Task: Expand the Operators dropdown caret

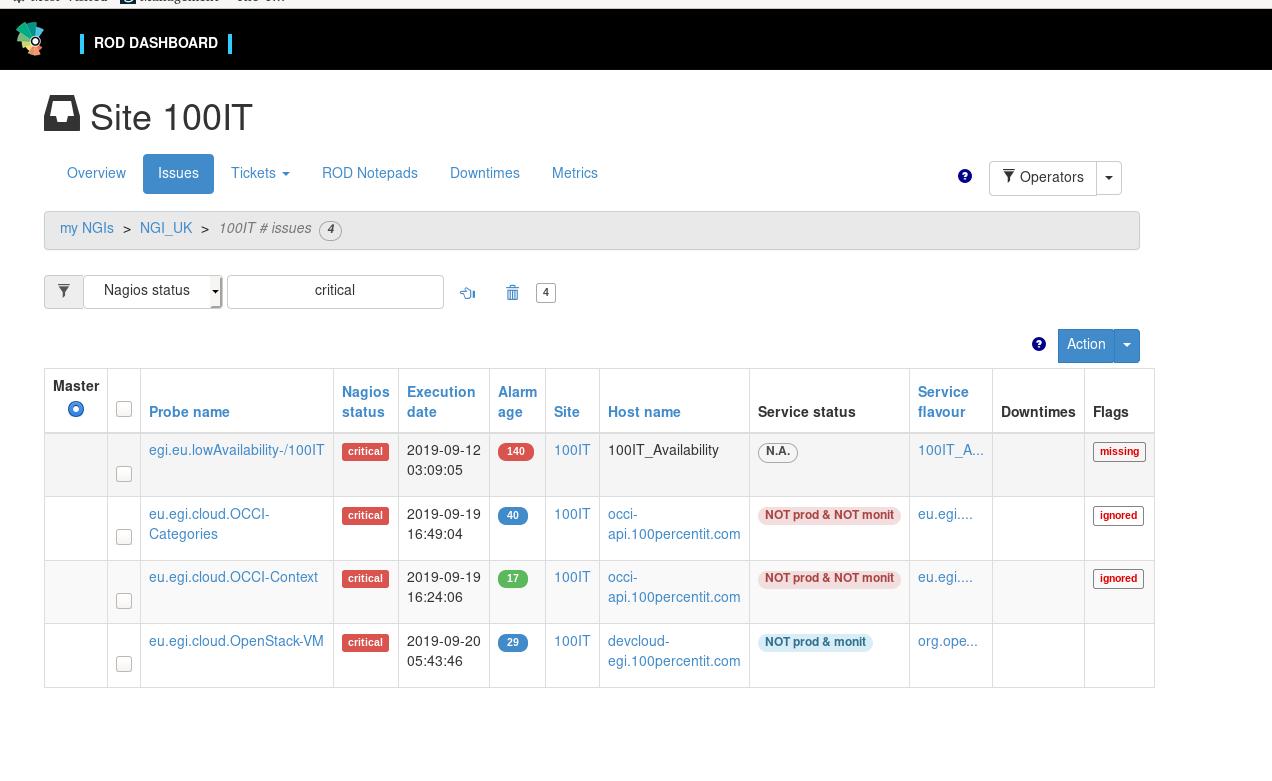Action: [1108, 178]
